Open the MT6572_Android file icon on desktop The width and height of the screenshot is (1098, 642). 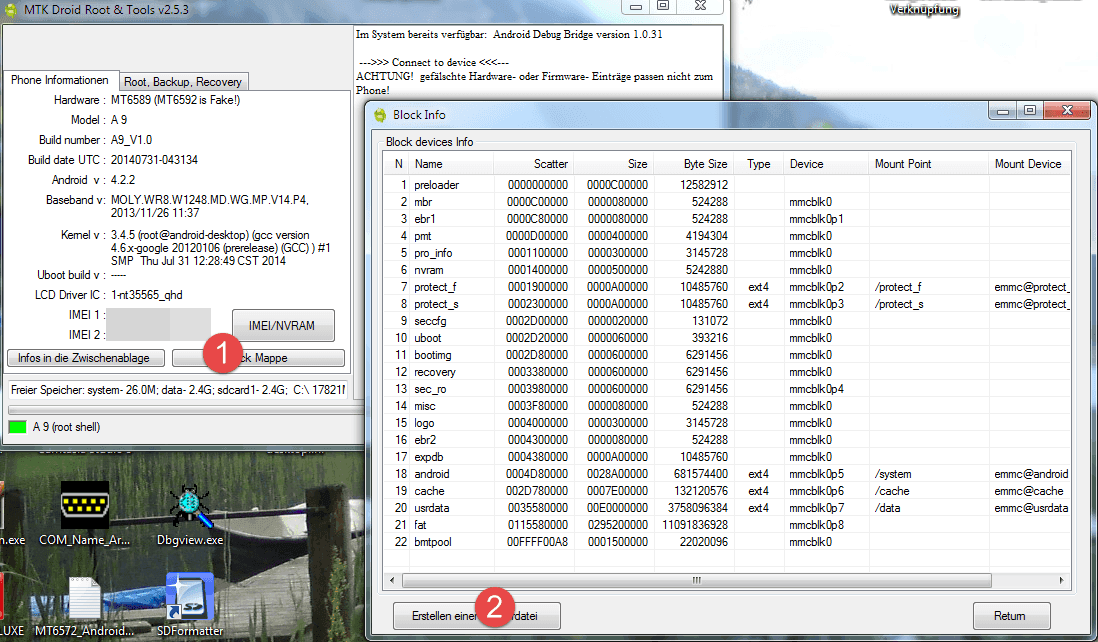coord(84,598)
